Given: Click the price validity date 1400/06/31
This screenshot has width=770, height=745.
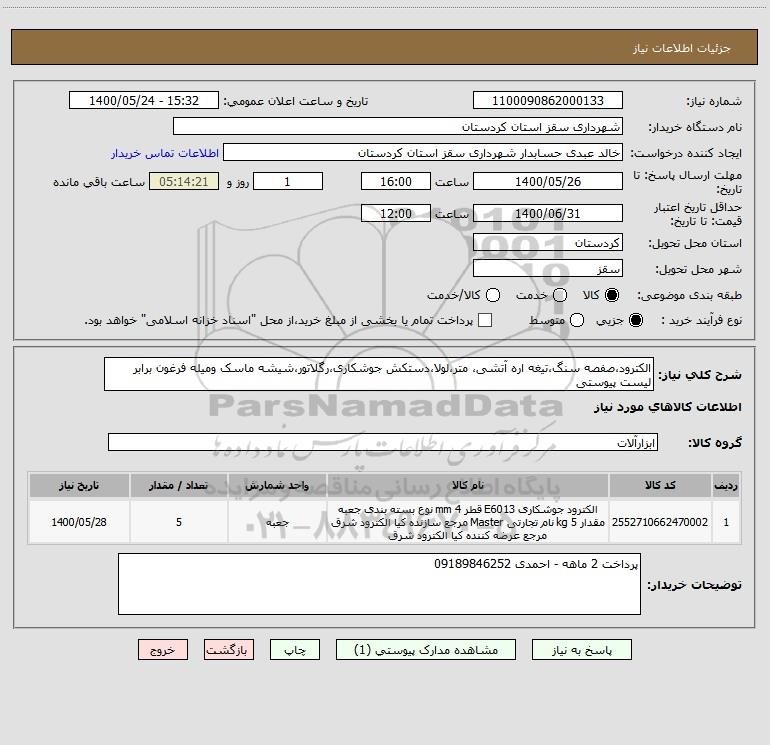Looking at the screenshot, I should click(x=548, y=213).
